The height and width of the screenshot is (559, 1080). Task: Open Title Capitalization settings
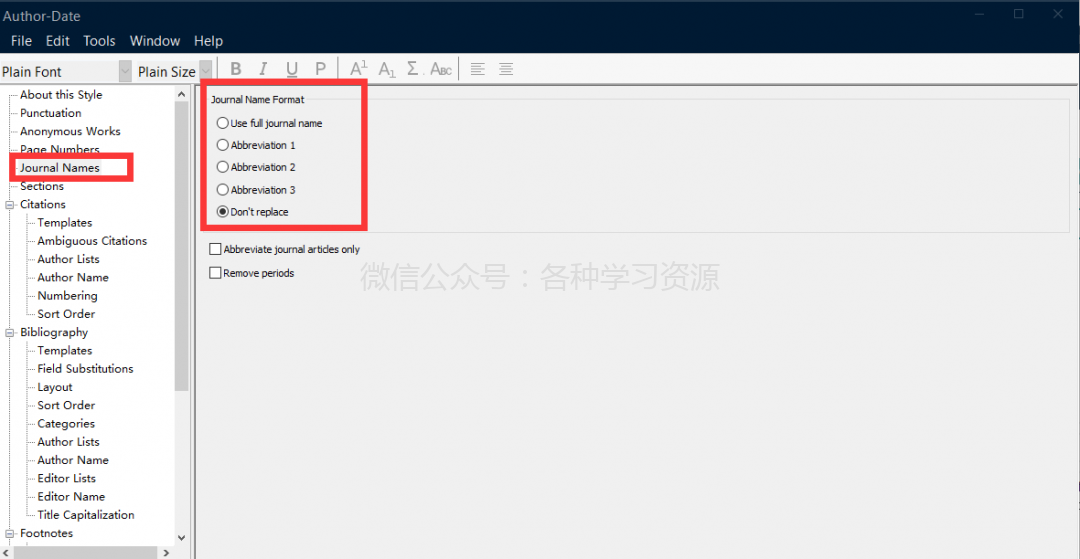point(86,515)
